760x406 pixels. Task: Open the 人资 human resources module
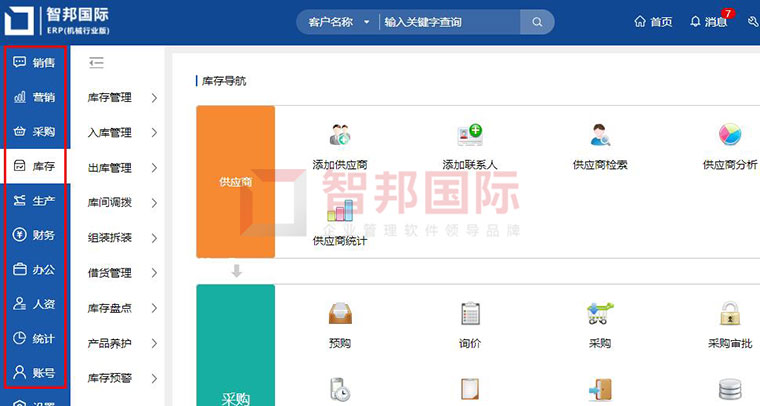point(34,304)
